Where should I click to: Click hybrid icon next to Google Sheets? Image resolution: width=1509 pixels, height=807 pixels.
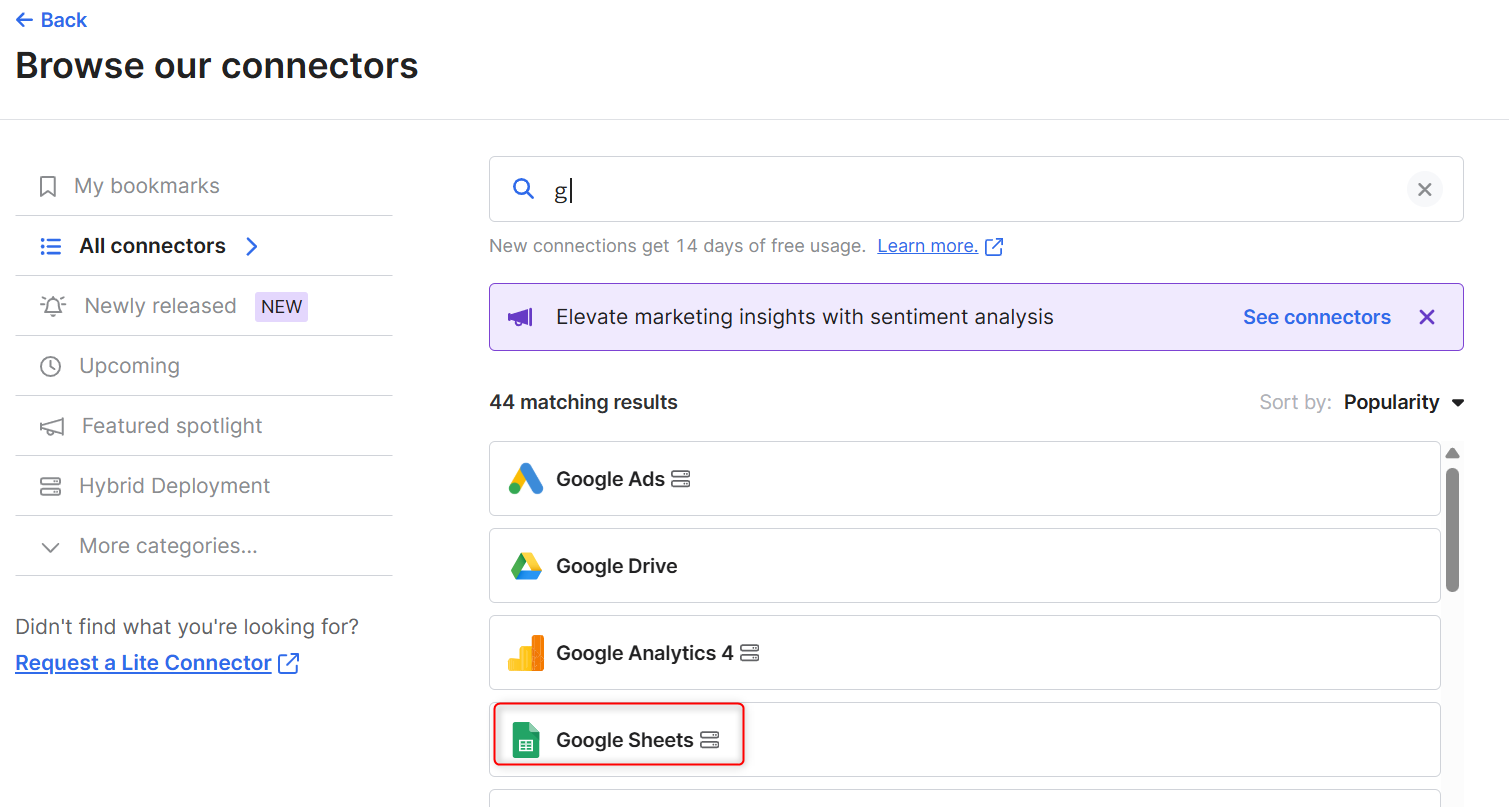click(710, 740)
